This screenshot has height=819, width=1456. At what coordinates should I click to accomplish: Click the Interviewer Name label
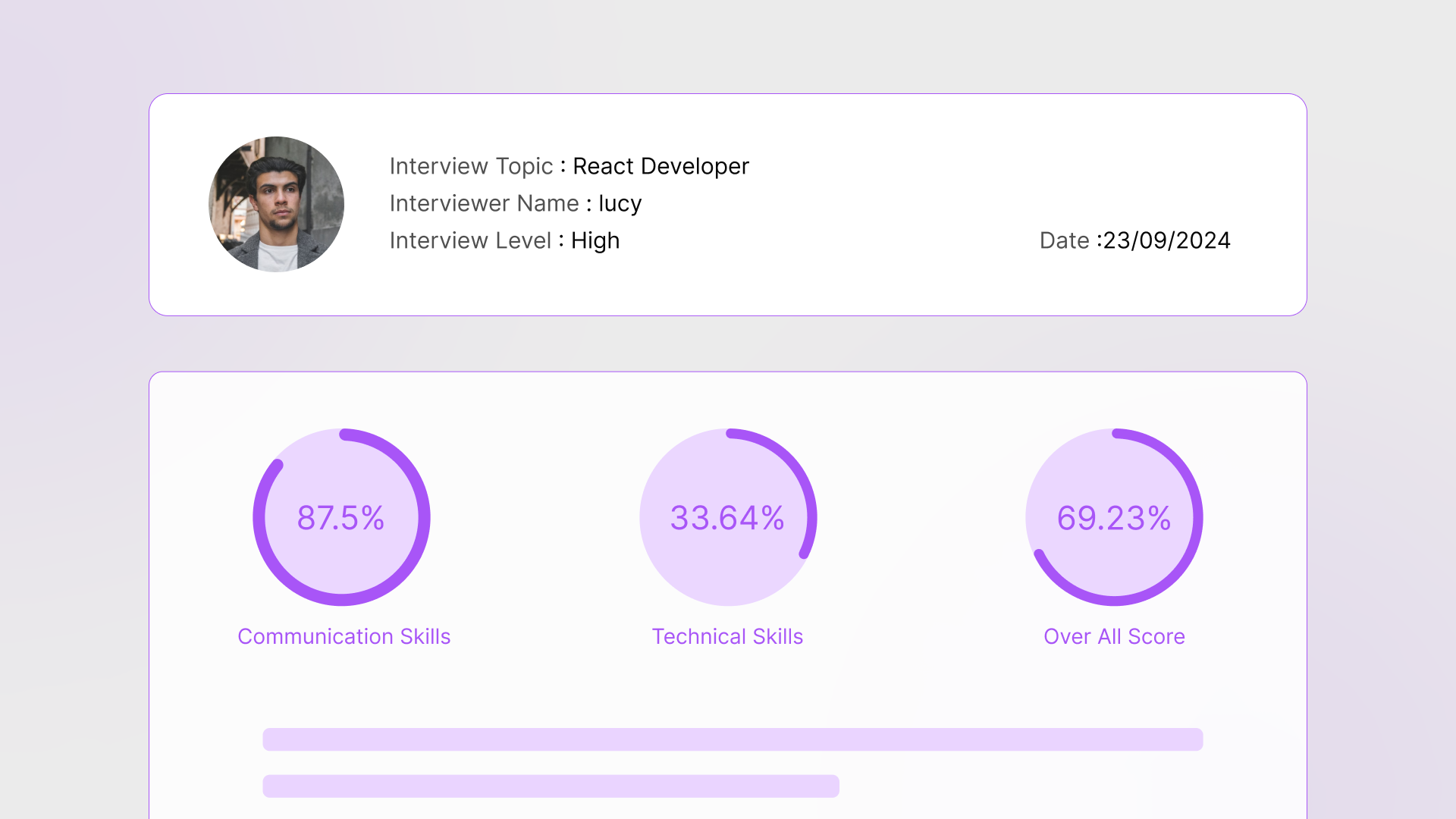click(485, 203)
